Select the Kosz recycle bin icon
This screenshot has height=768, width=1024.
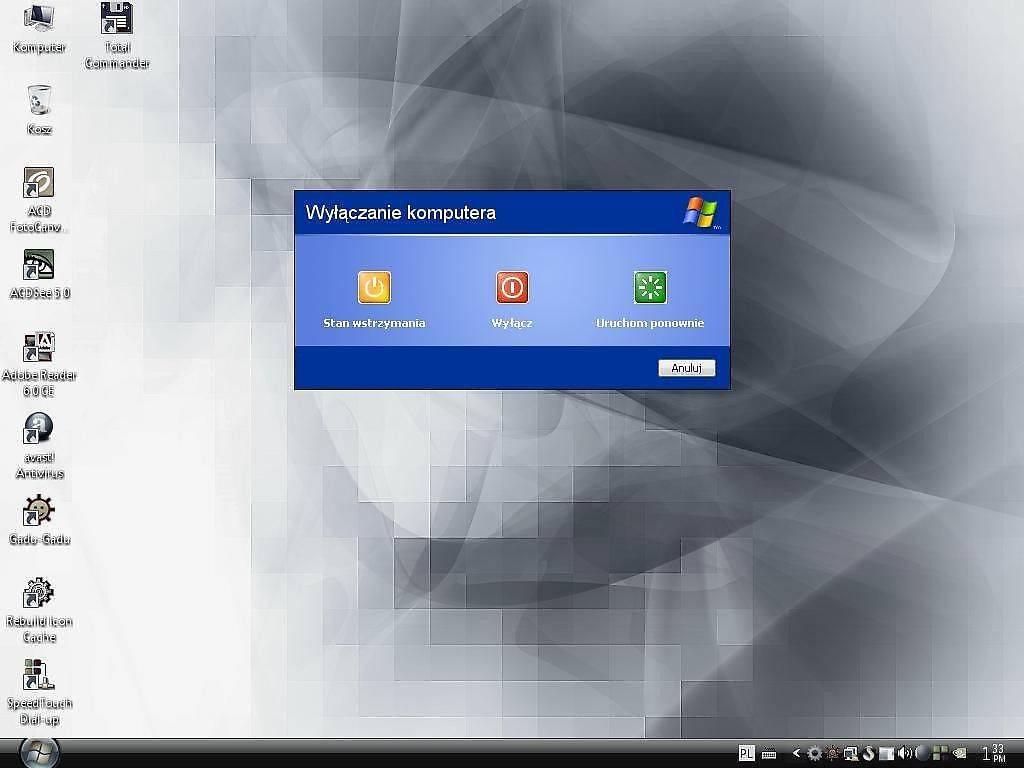pyautogui.click(x=39, y=110)
